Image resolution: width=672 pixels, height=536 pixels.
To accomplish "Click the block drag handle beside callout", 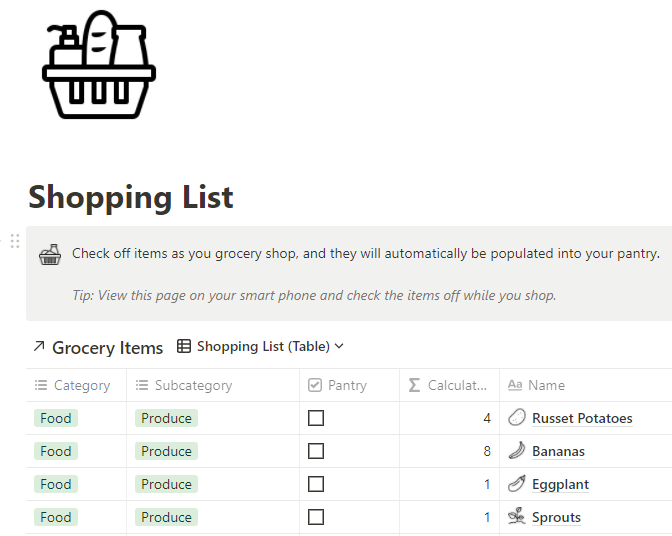I will (15, 241).
